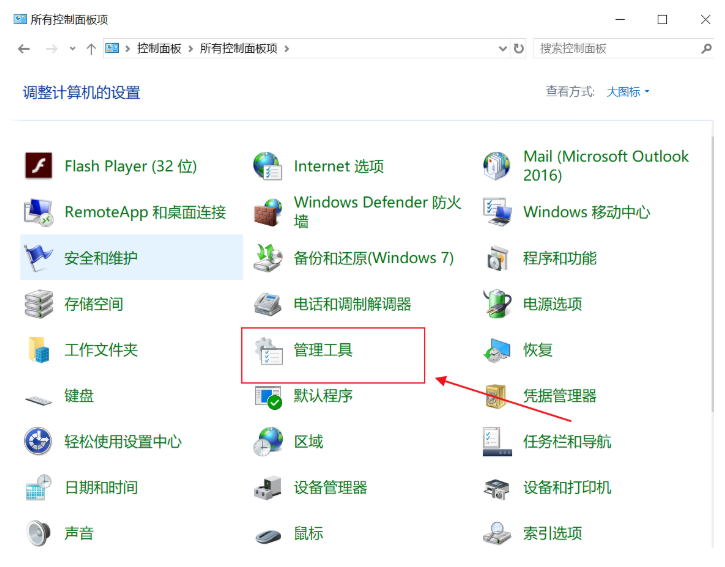
Task: Click the 区域 globe and clock icon
Action: (x=268, y=442)
